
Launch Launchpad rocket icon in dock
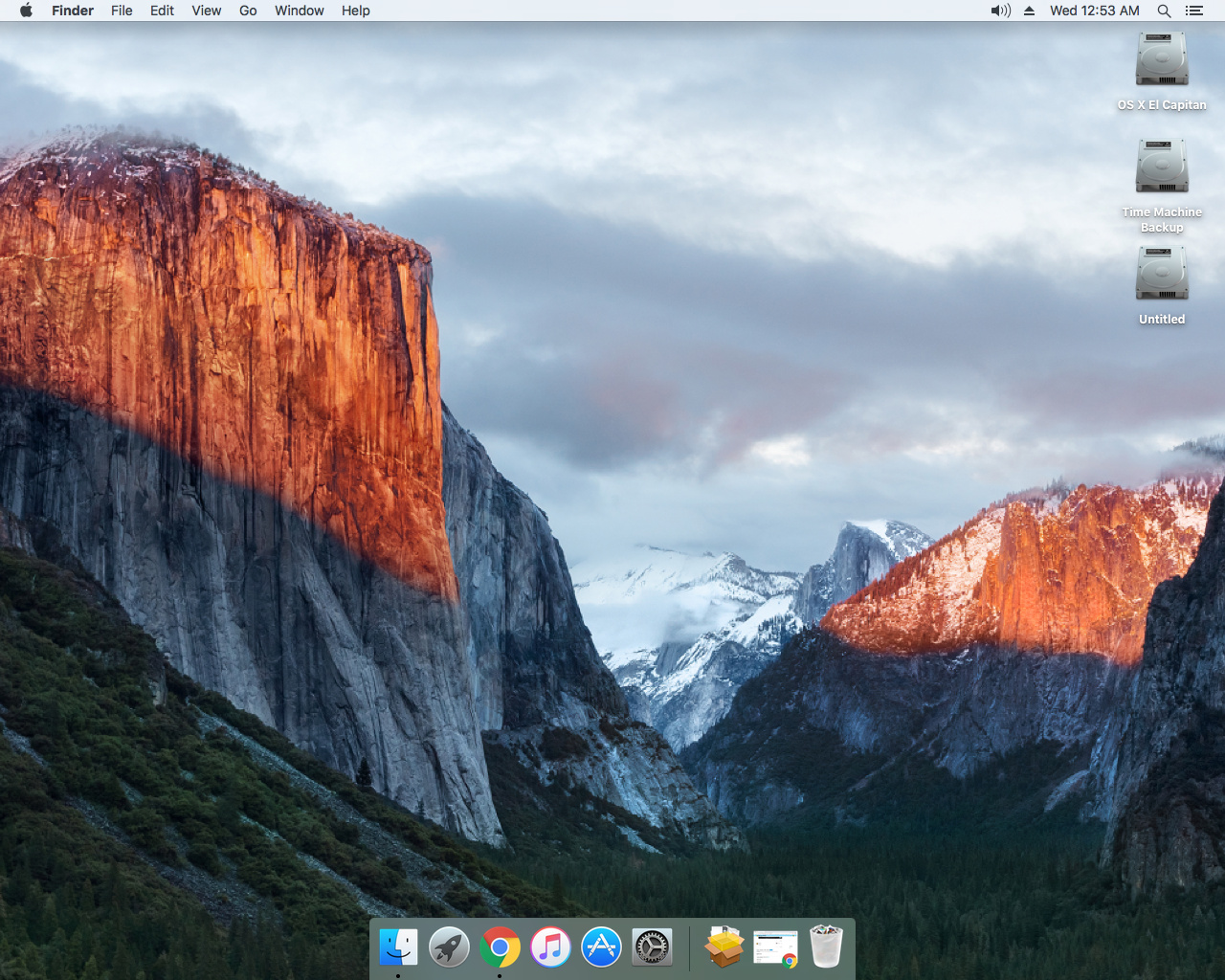pos(449,947)
